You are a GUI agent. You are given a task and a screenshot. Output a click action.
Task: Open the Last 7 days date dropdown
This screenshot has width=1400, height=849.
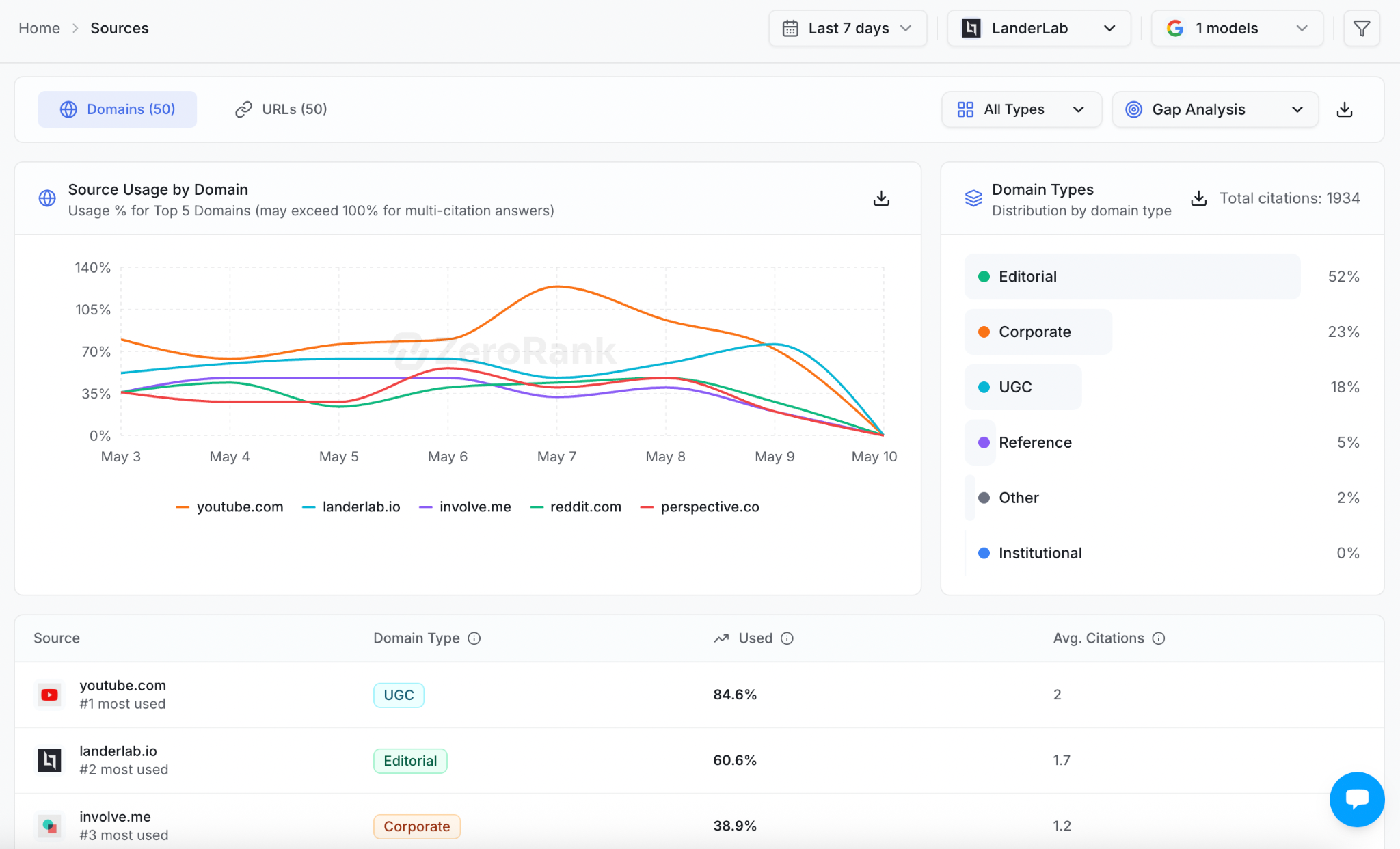pyautogui.click(x=847, y=28)
